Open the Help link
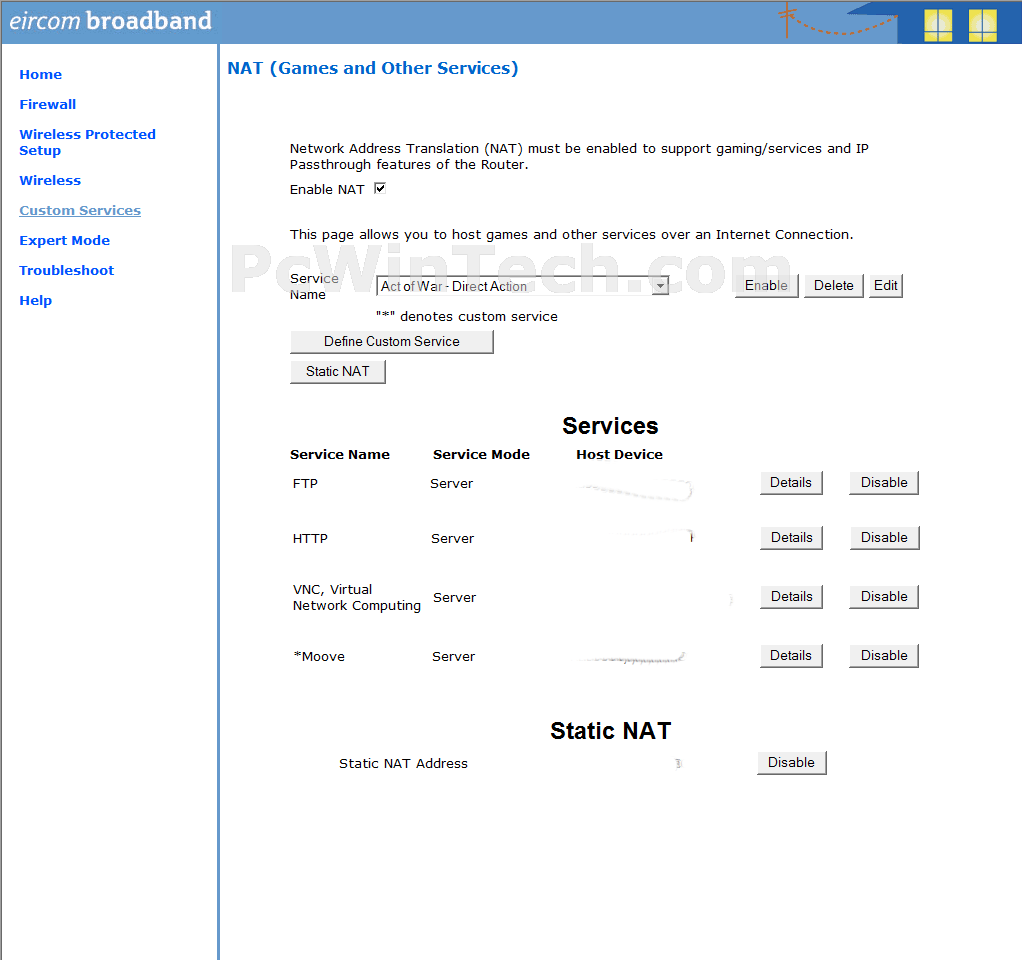Viewport: 1022px width, 960px height. tap(36, 300)
